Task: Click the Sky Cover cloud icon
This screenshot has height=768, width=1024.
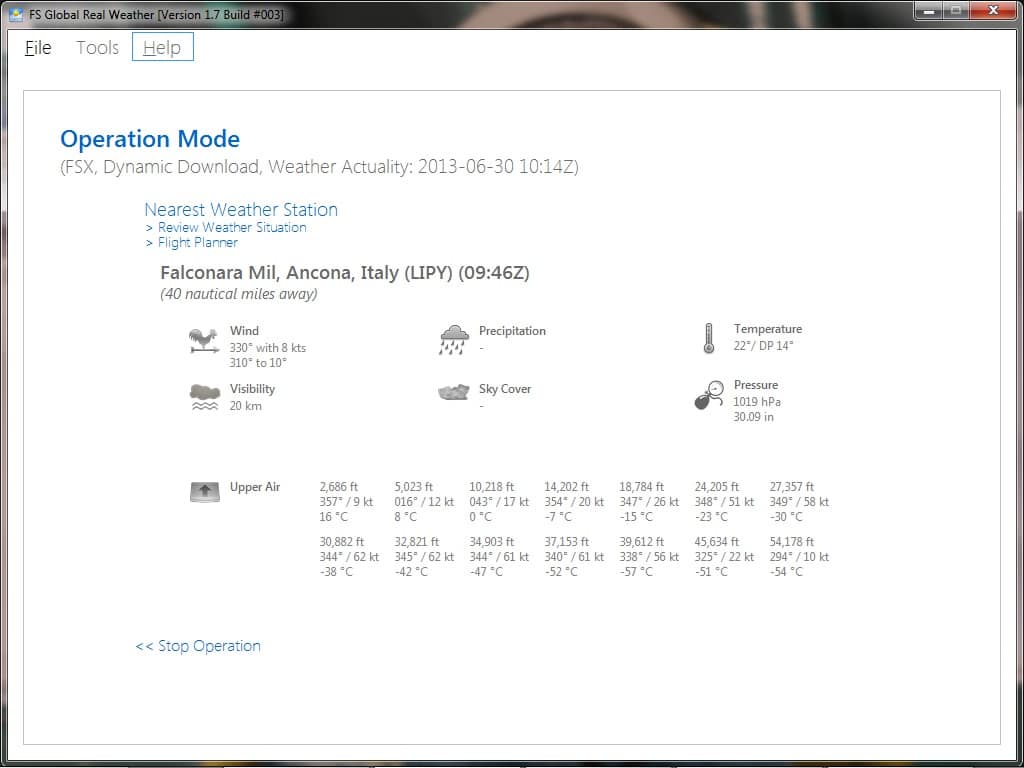Action: coord(453,392)
